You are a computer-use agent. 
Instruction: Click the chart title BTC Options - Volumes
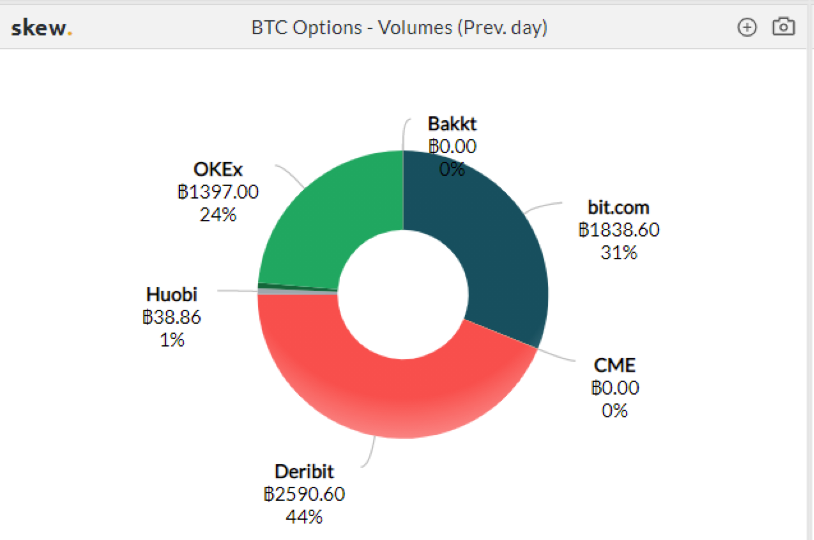point(399,27)
